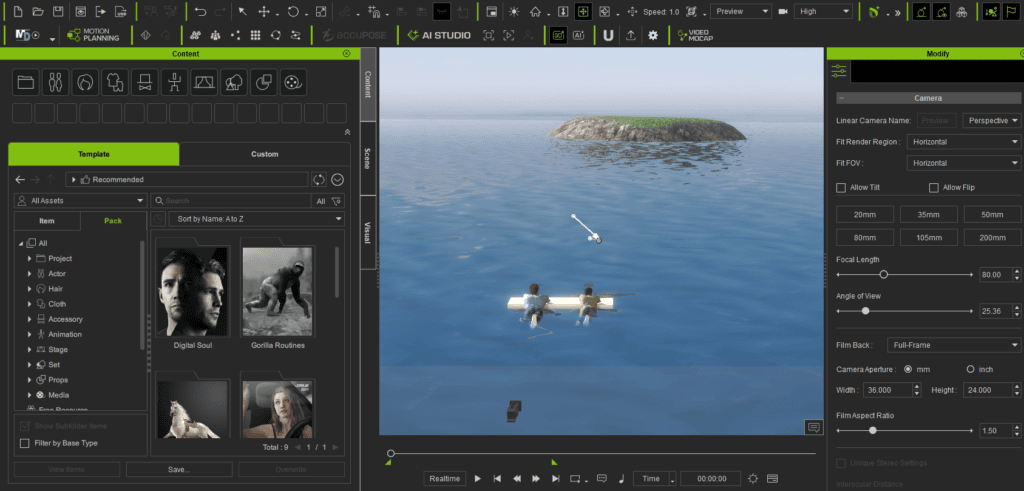Expand the Animation tree folder
The width and height of the screenshot is (1024, 491).
pos(29,334)
